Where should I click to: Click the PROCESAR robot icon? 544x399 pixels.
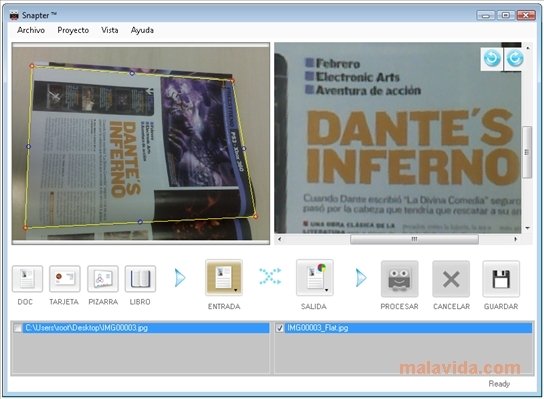[399, 279]
